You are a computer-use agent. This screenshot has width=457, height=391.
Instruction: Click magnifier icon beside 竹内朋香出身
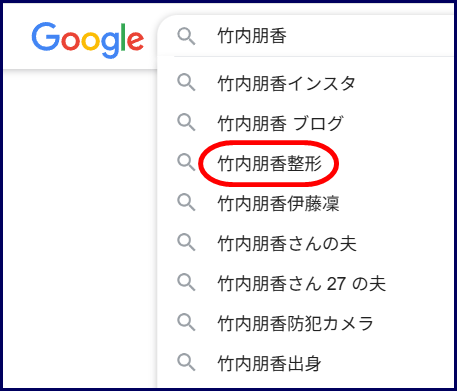pos(186,362)
